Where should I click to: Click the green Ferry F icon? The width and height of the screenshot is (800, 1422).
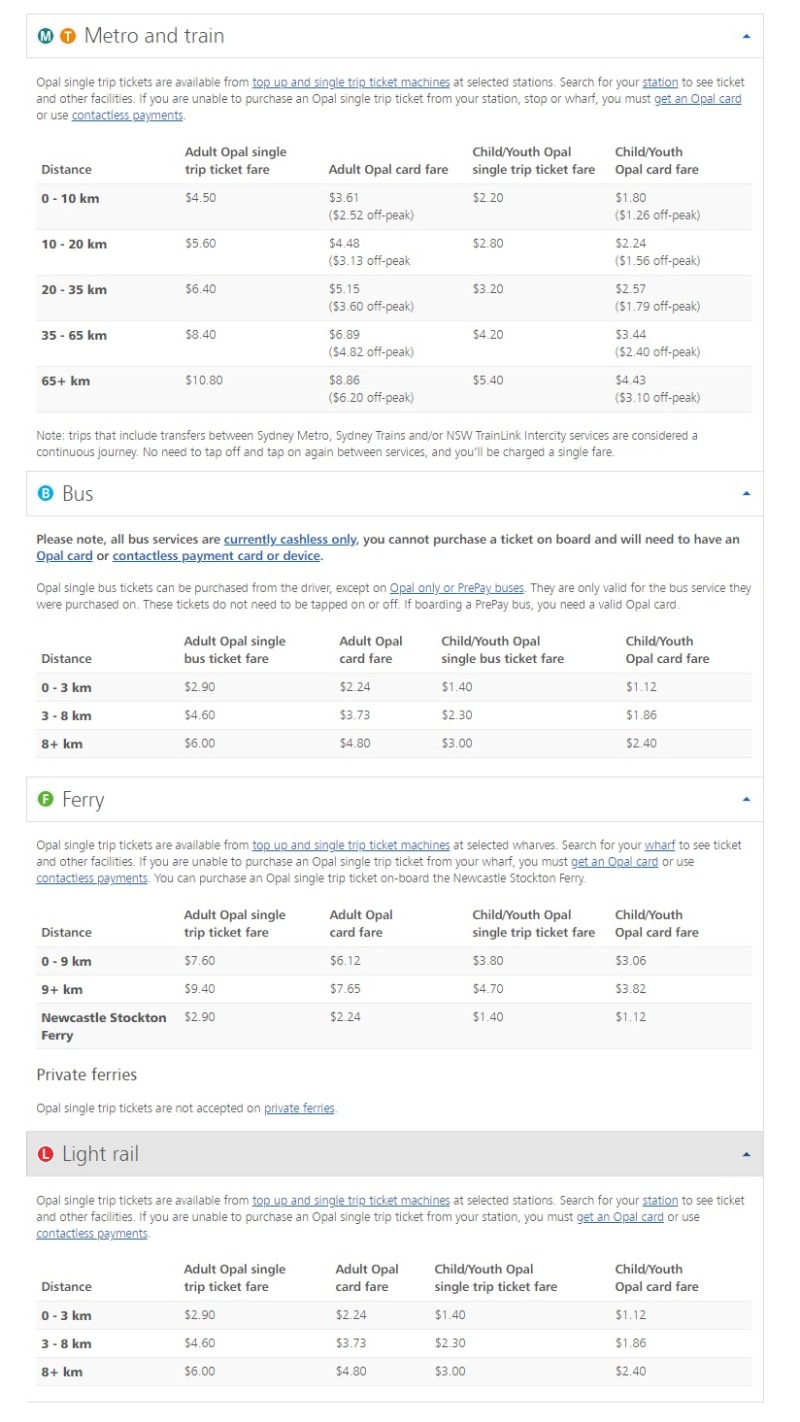click(x=45, y=800)
